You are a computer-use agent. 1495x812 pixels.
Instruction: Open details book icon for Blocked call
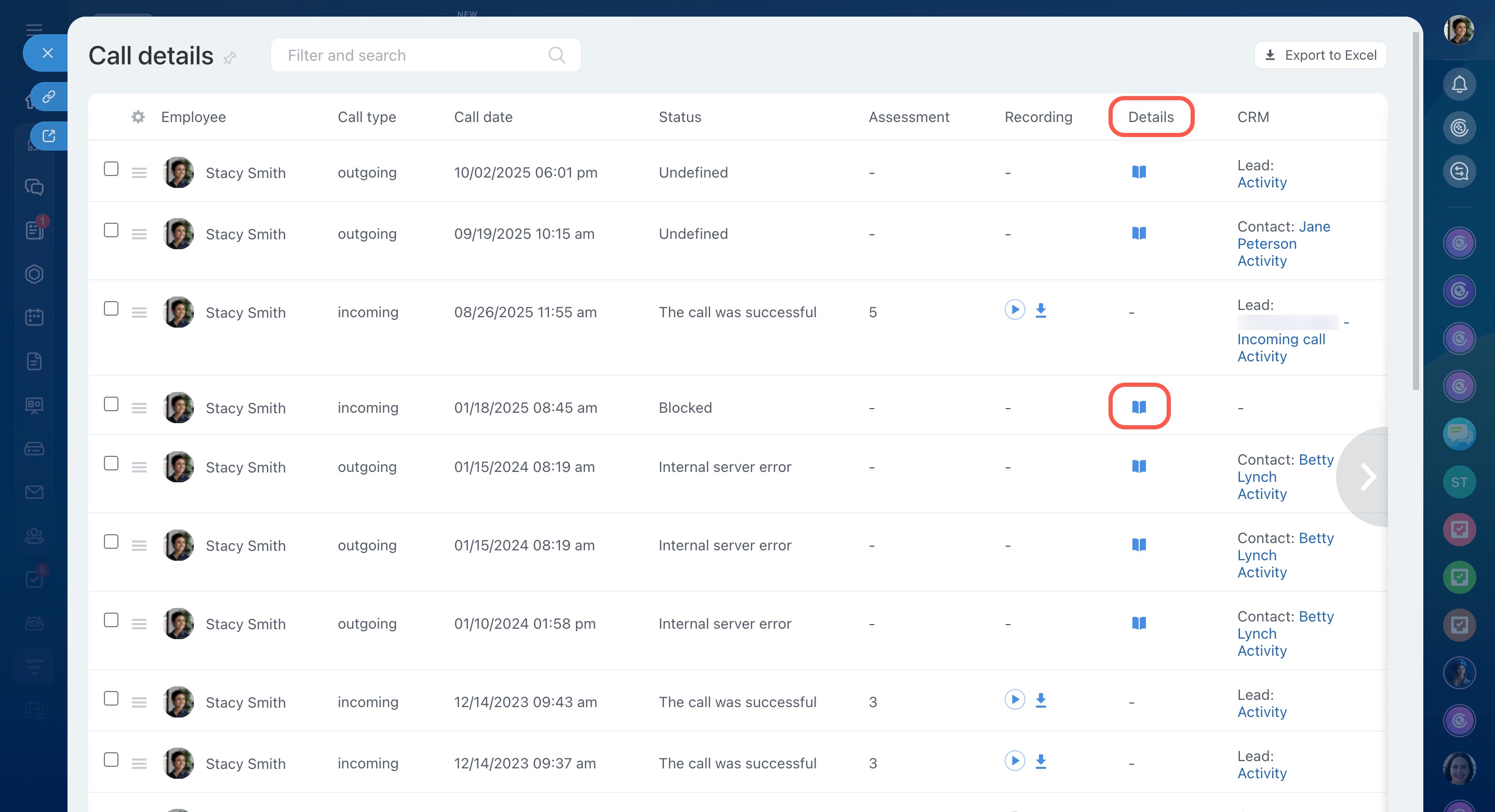[x=1139, y=407]
